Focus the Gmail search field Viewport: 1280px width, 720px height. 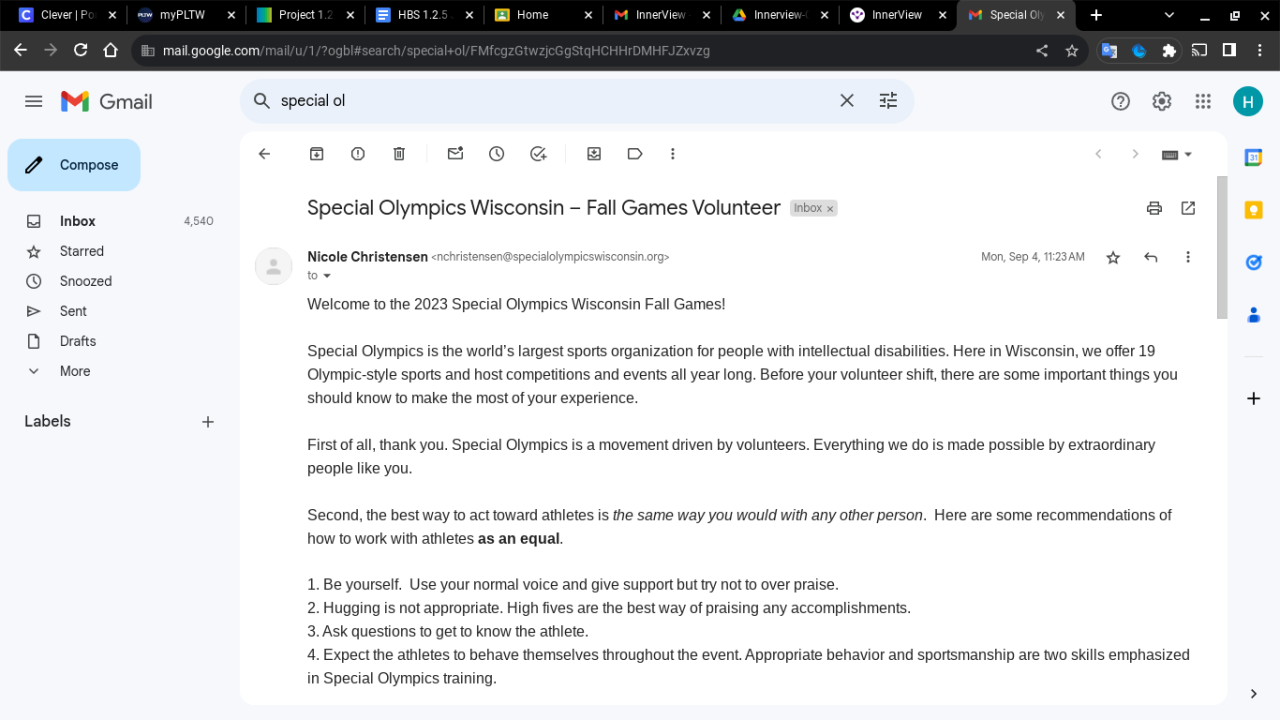553,100
